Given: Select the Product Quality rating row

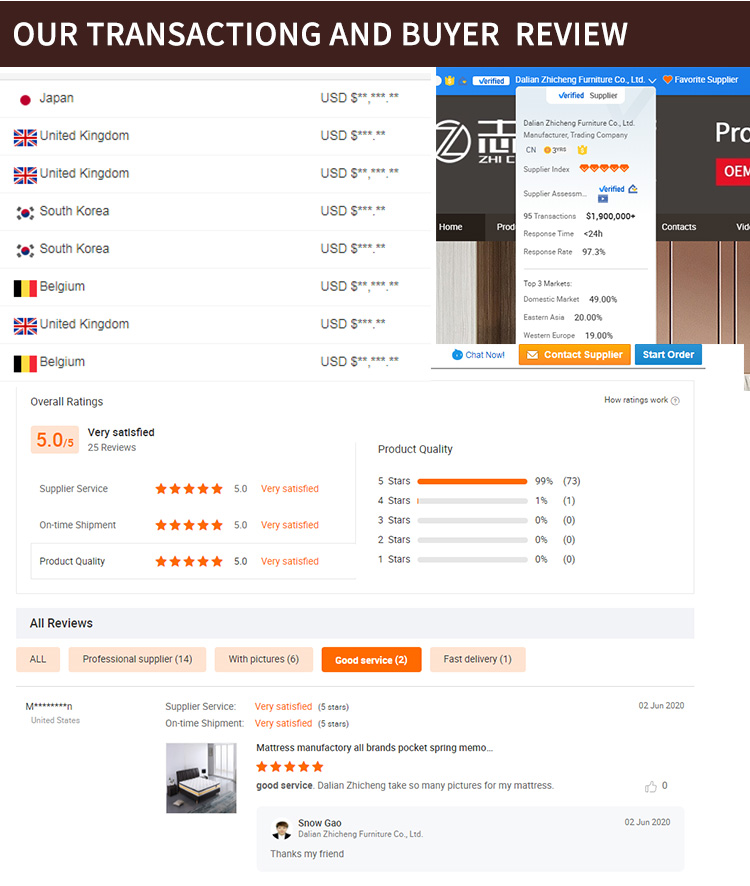Looking at the screenshot, I should pos(193,562).
